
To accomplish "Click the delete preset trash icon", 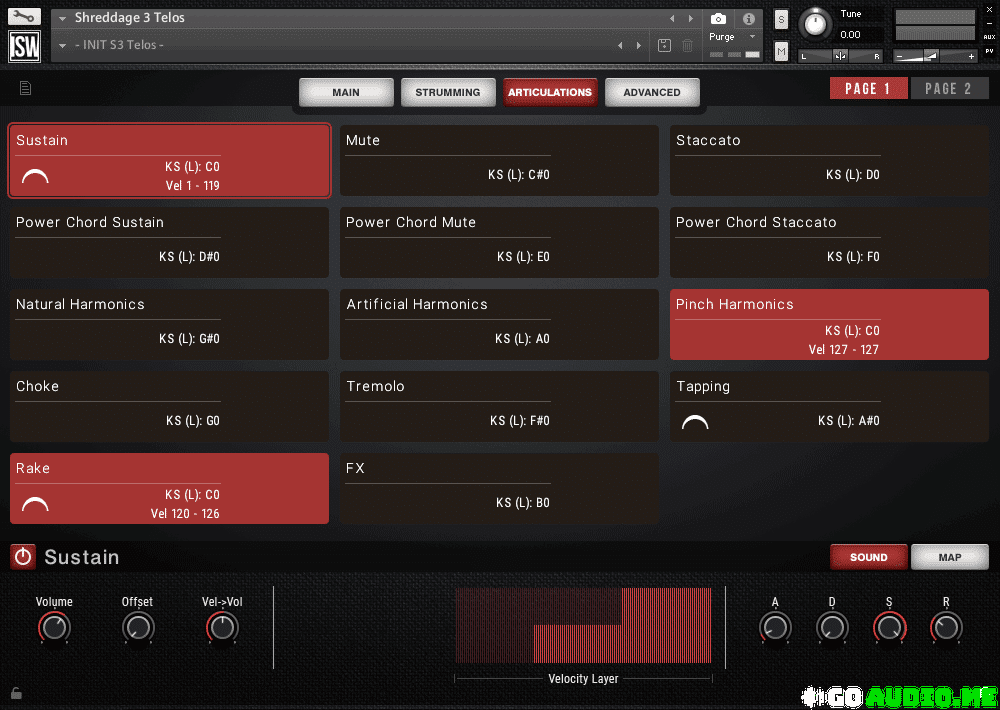I will coord(688,45).
